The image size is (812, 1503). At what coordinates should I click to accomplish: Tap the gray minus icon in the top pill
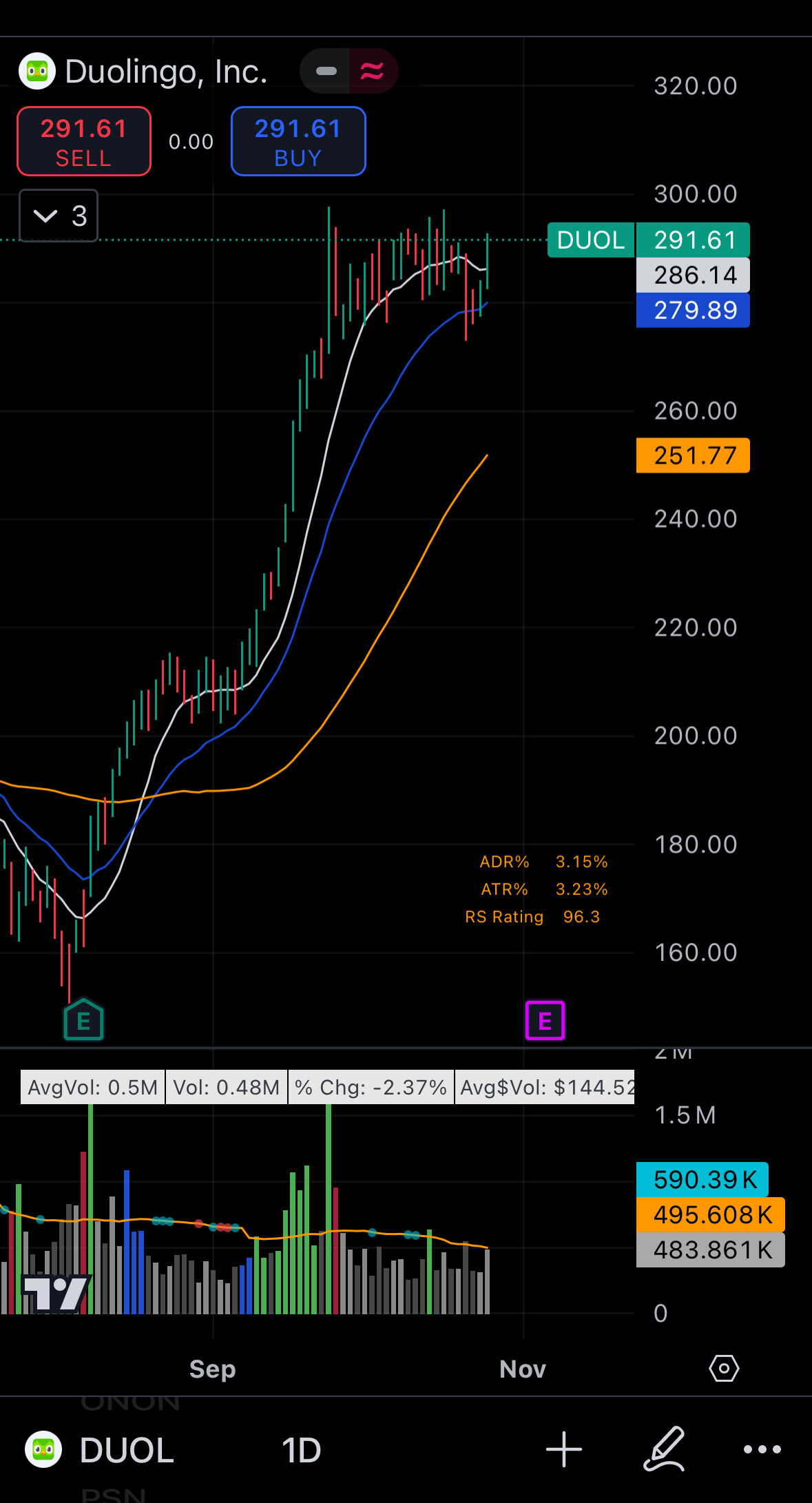pos(326,71)
